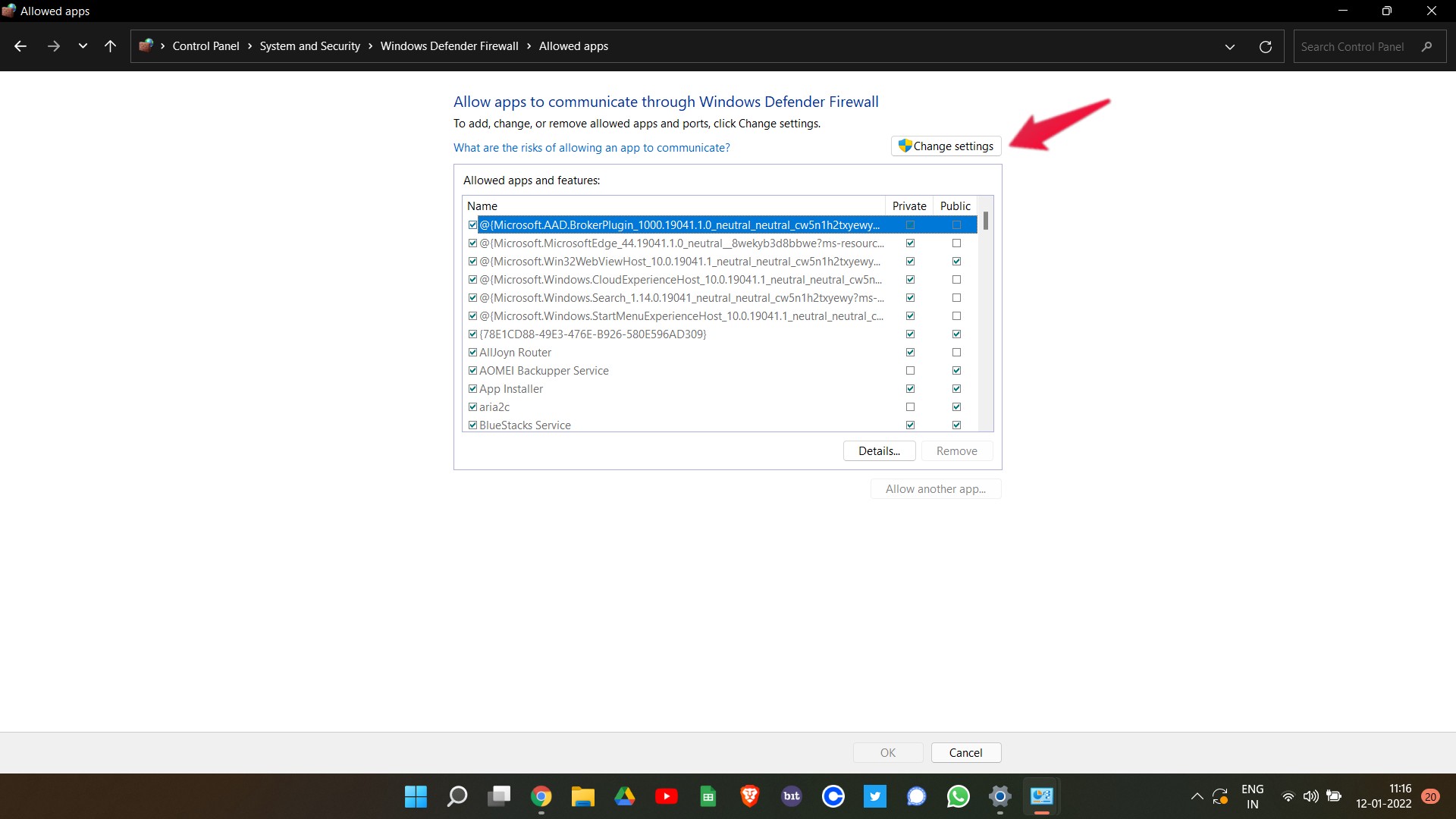The width and height of the screenshot is (1456, 819).
Task: Go back using the back arrow
Action: click(20, 46)
